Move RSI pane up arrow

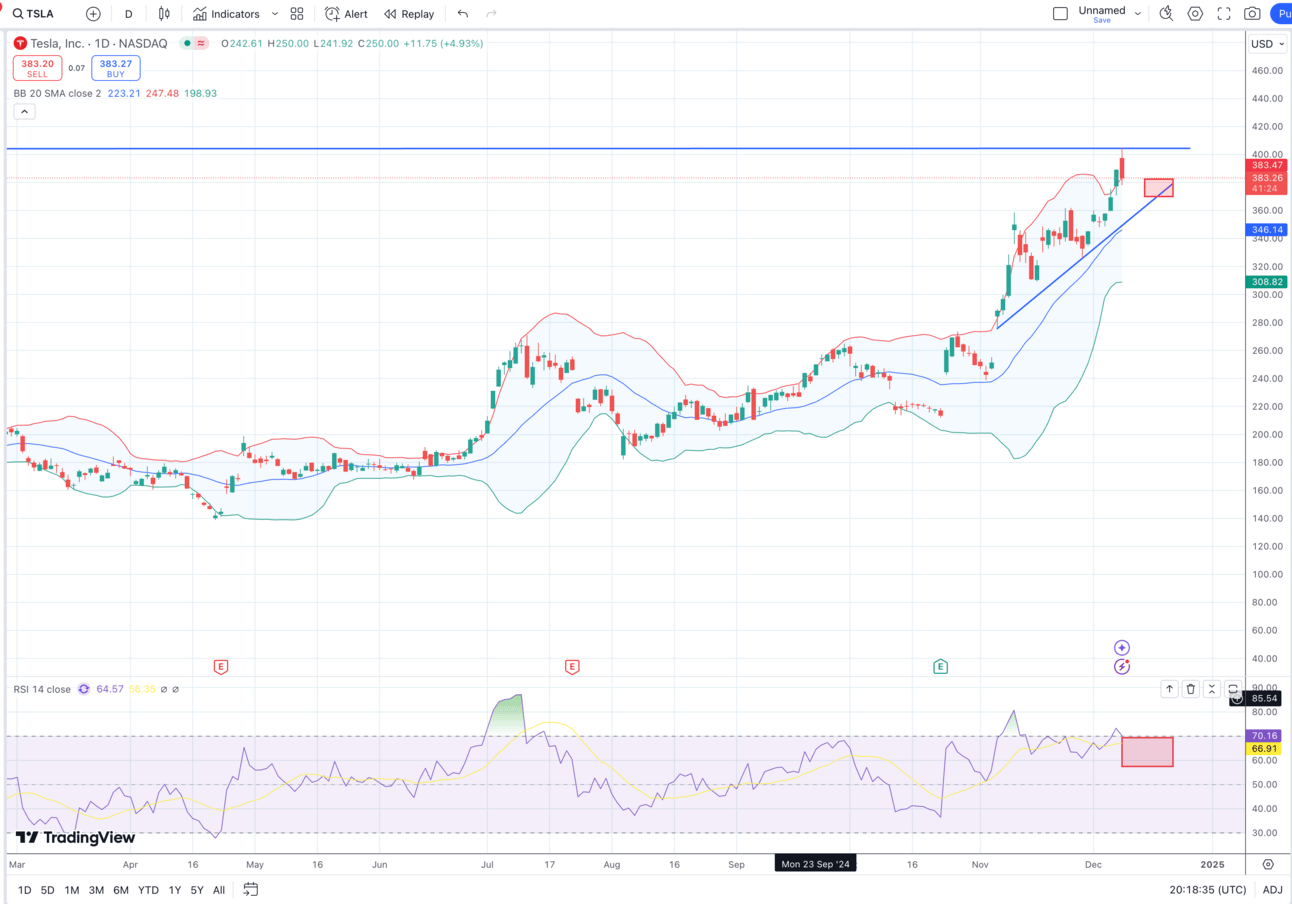(1169, 689)
